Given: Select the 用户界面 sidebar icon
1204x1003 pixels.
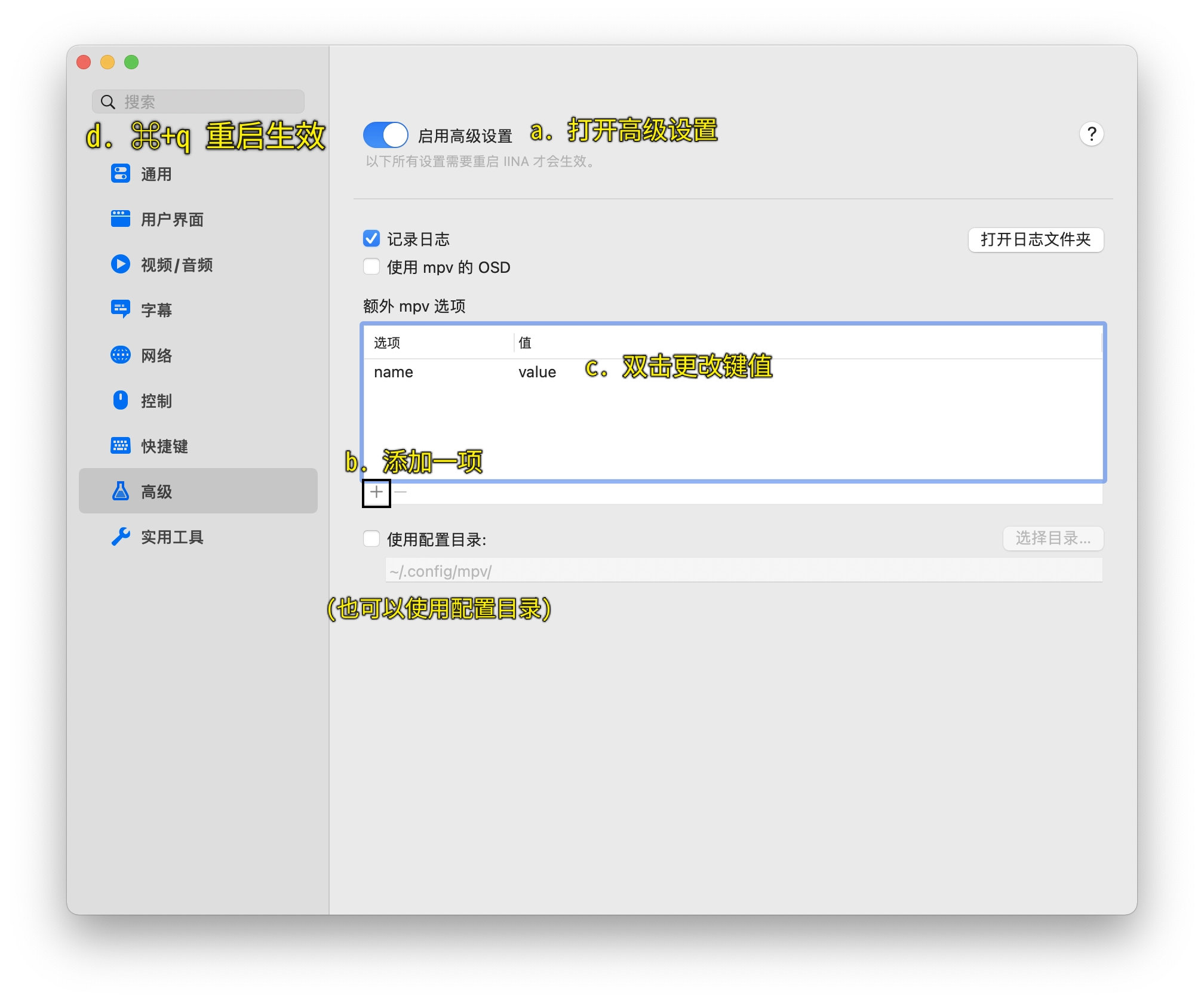Looking at the screenshot, I should (x=121, y=219).
